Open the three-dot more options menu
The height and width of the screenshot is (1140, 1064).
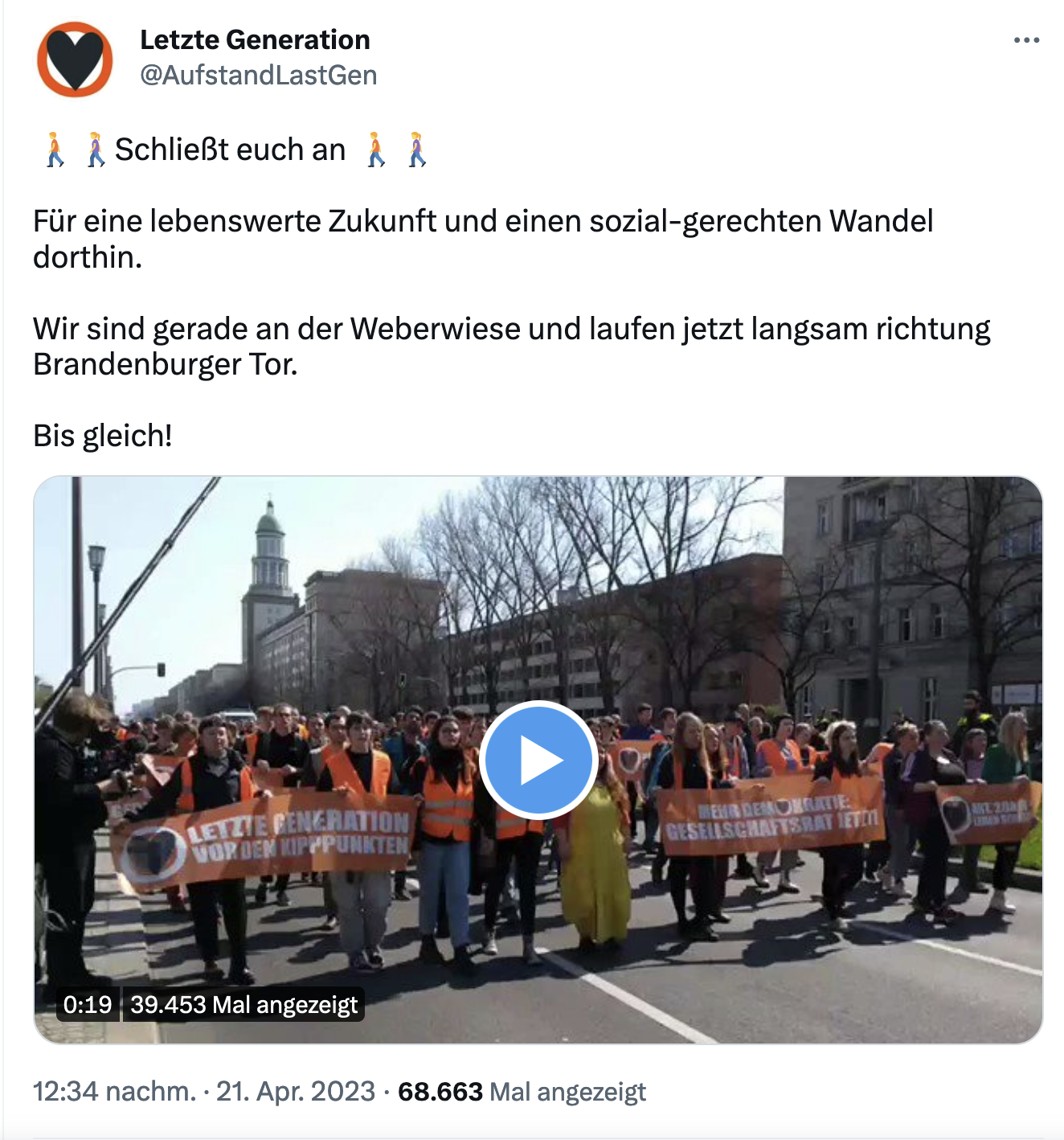point(1026,40)
